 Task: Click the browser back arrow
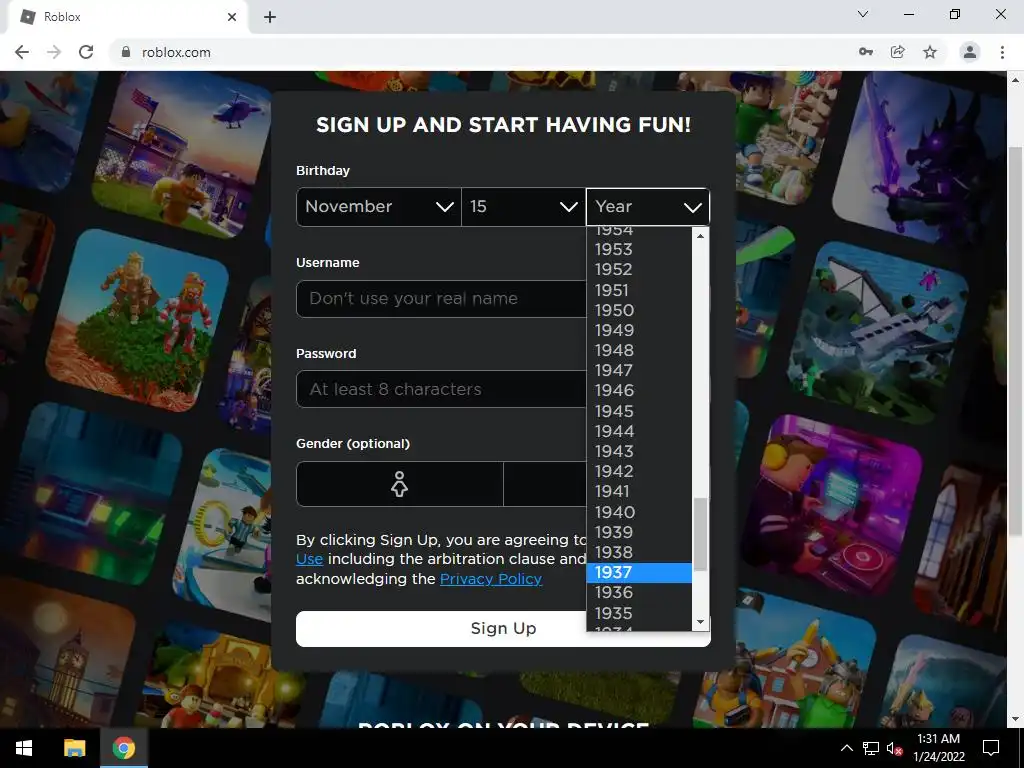point(22,52)
